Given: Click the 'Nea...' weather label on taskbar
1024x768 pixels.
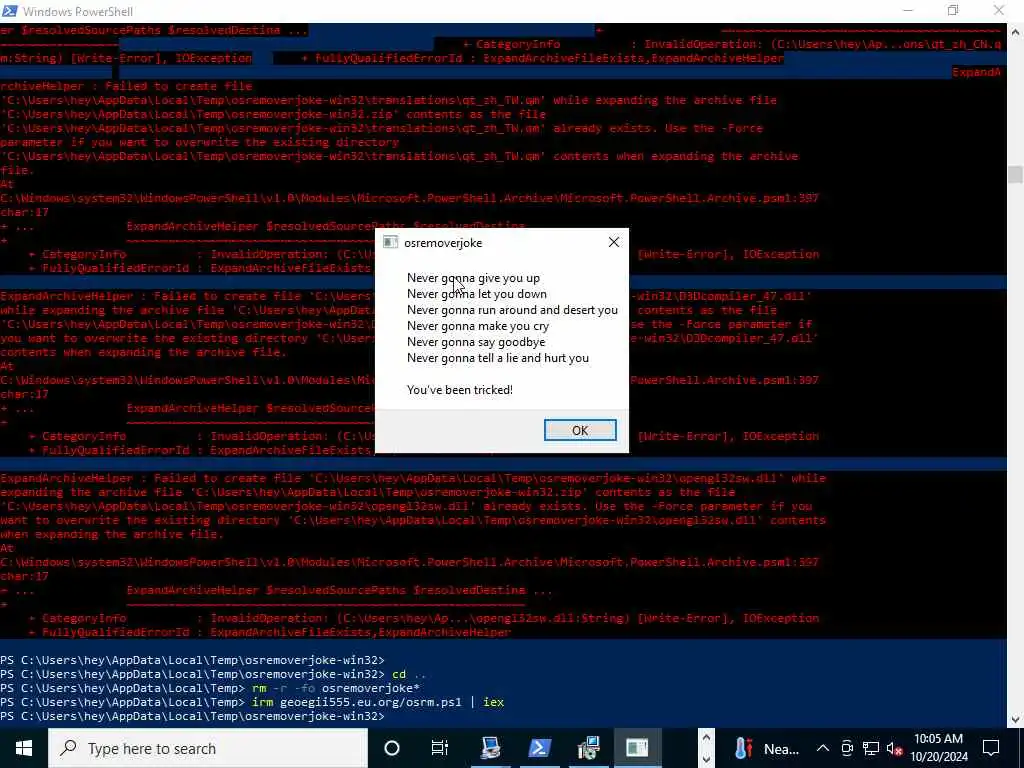Looking at the screenshot, I should coord(781,749).
